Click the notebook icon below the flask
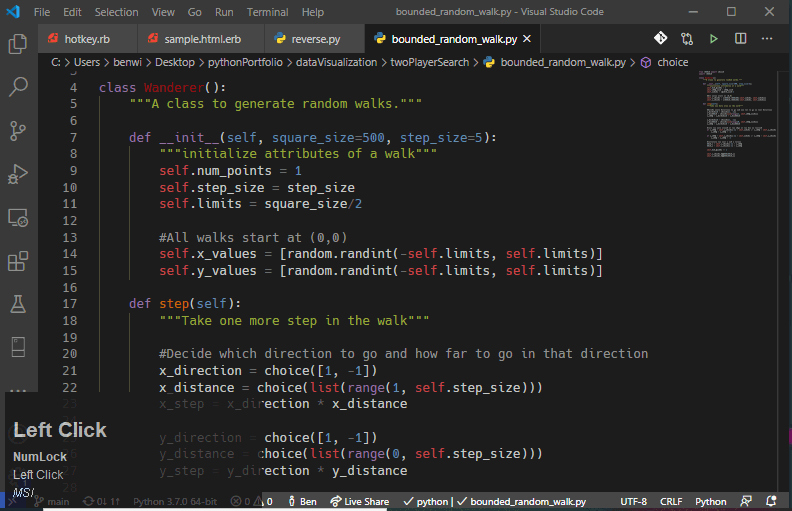Screen dimensions: 792x511 tap(18, 347)
